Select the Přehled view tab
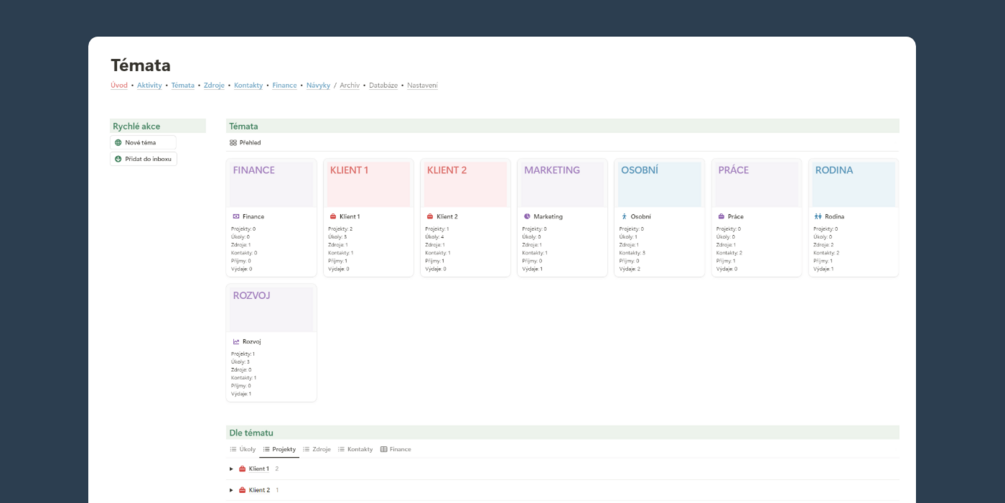 245,143
